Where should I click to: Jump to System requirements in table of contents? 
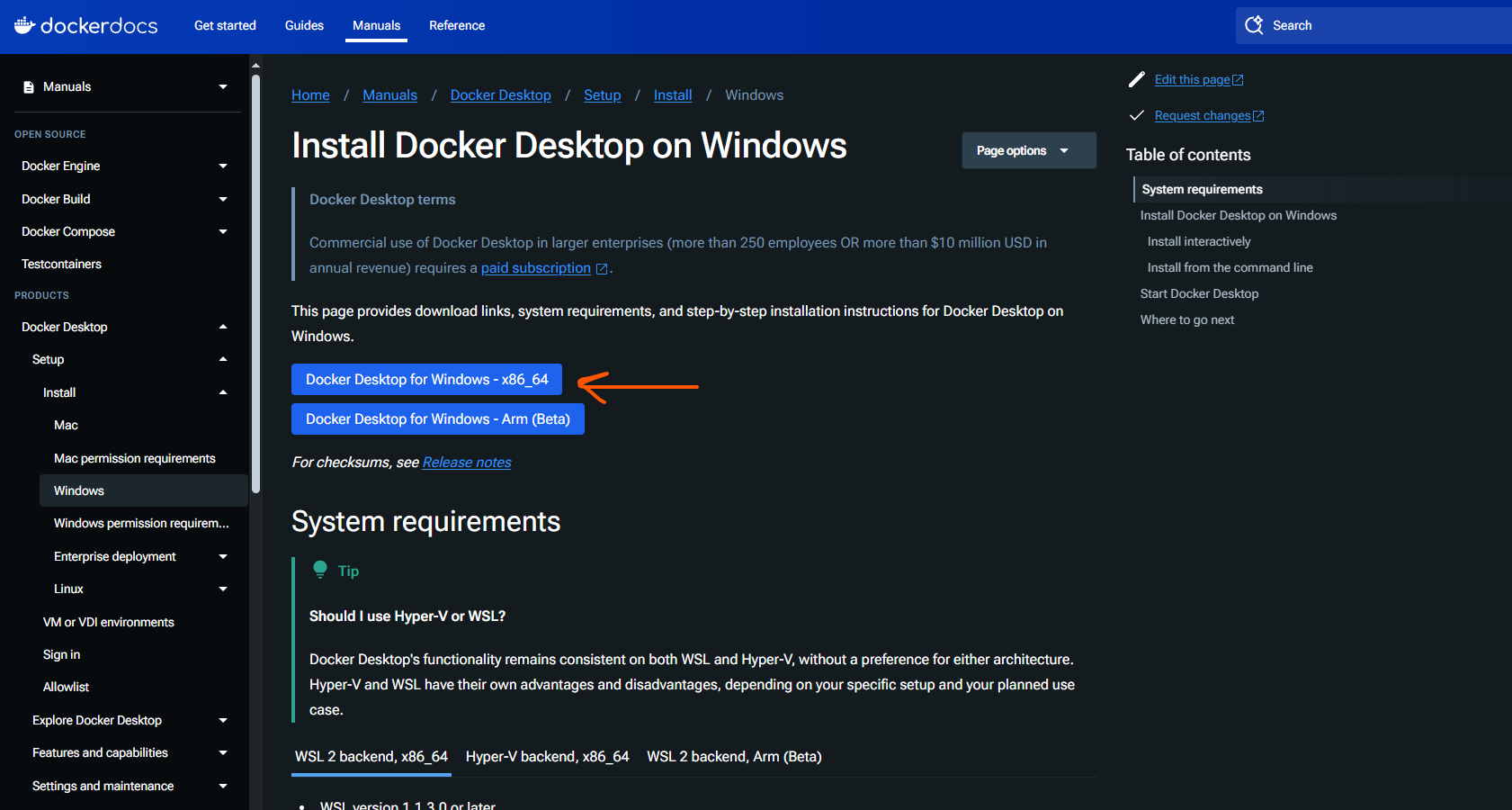click(x=1203, y=189)
